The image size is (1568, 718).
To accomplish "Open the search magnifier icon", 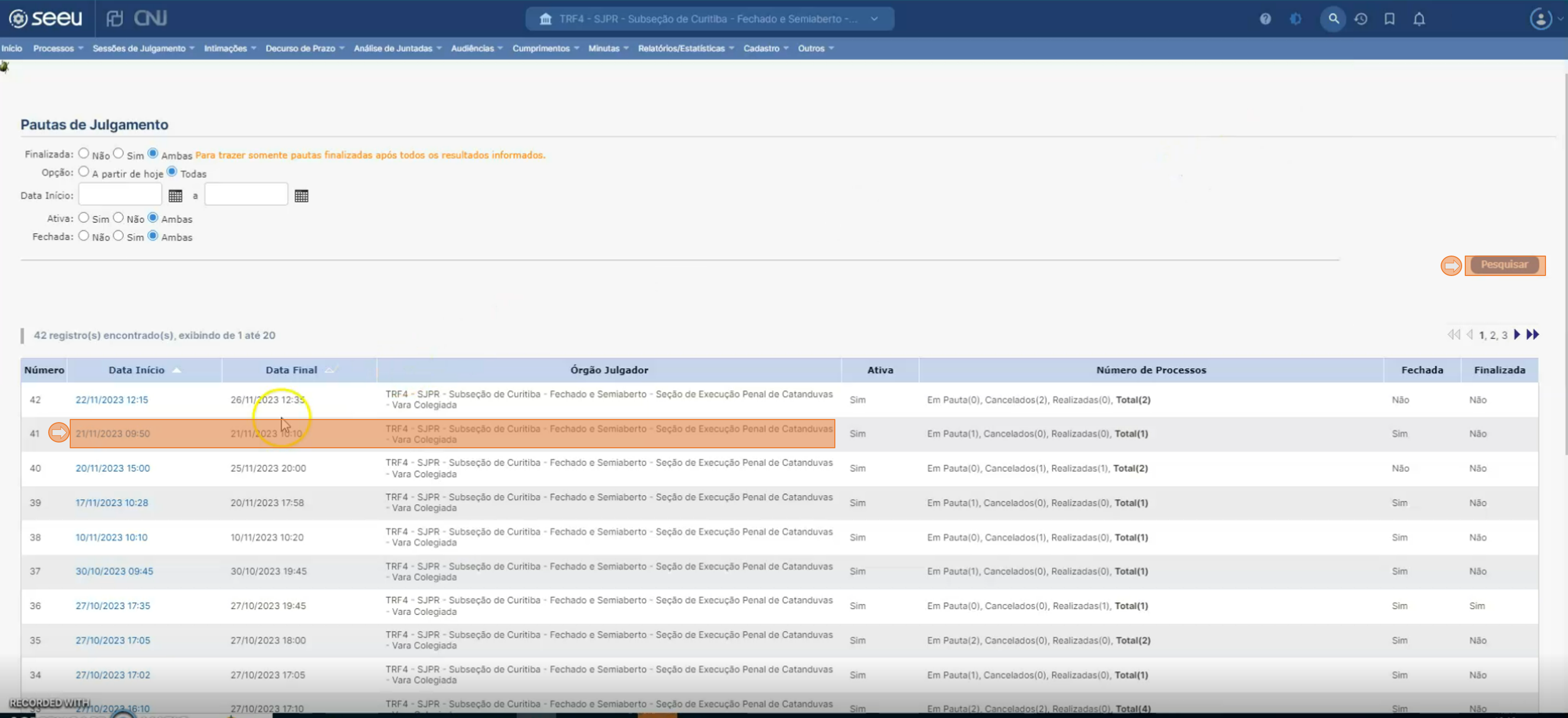I will pyautogui.click(x=1333, y=19).
